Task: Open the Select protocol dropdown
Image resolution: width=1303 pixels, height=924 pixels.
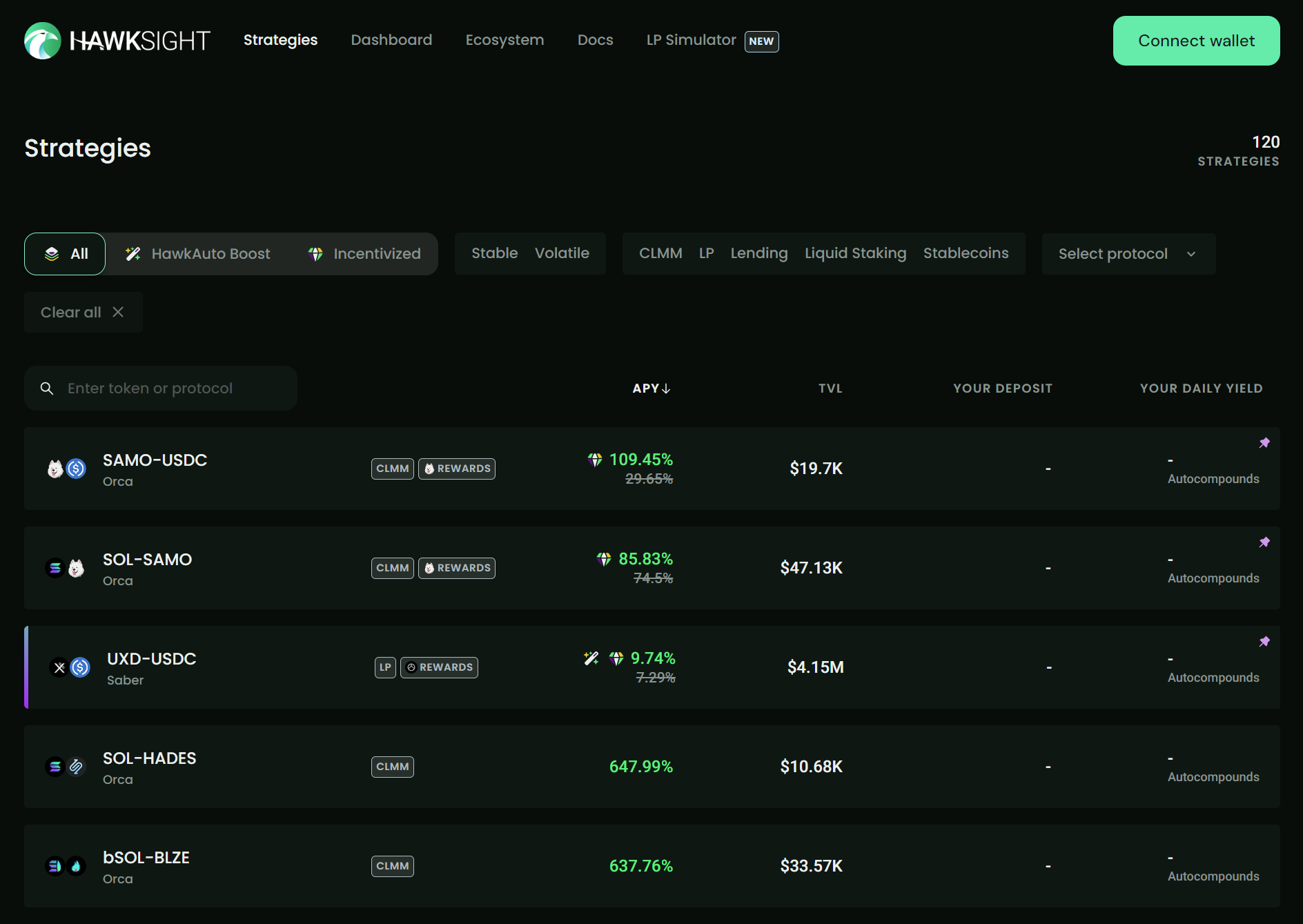Action: pos(1128,254)
